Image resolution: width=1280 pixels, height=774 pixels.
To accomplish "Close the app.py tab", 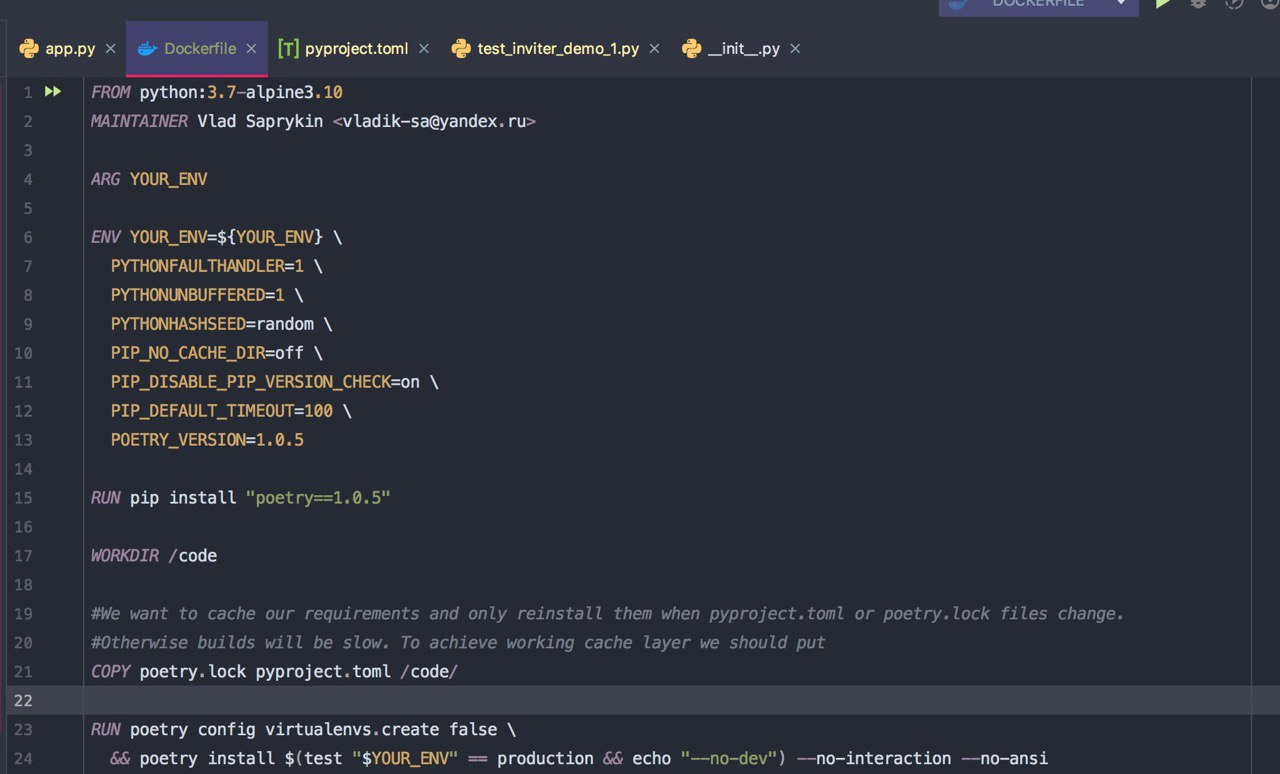I will coord(111,48).
